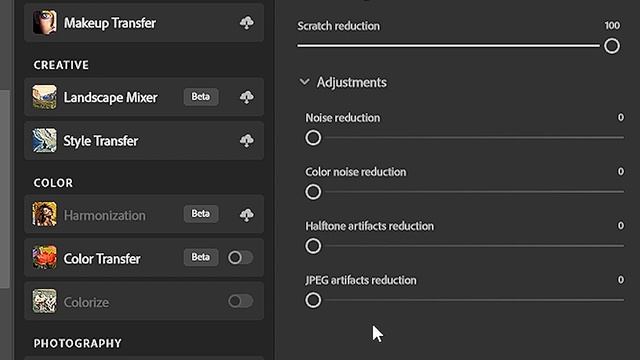Click the Makeup Transfer thumbnail image
The width and height of the screenshot is (640, 360).
(x=44, y=22)
